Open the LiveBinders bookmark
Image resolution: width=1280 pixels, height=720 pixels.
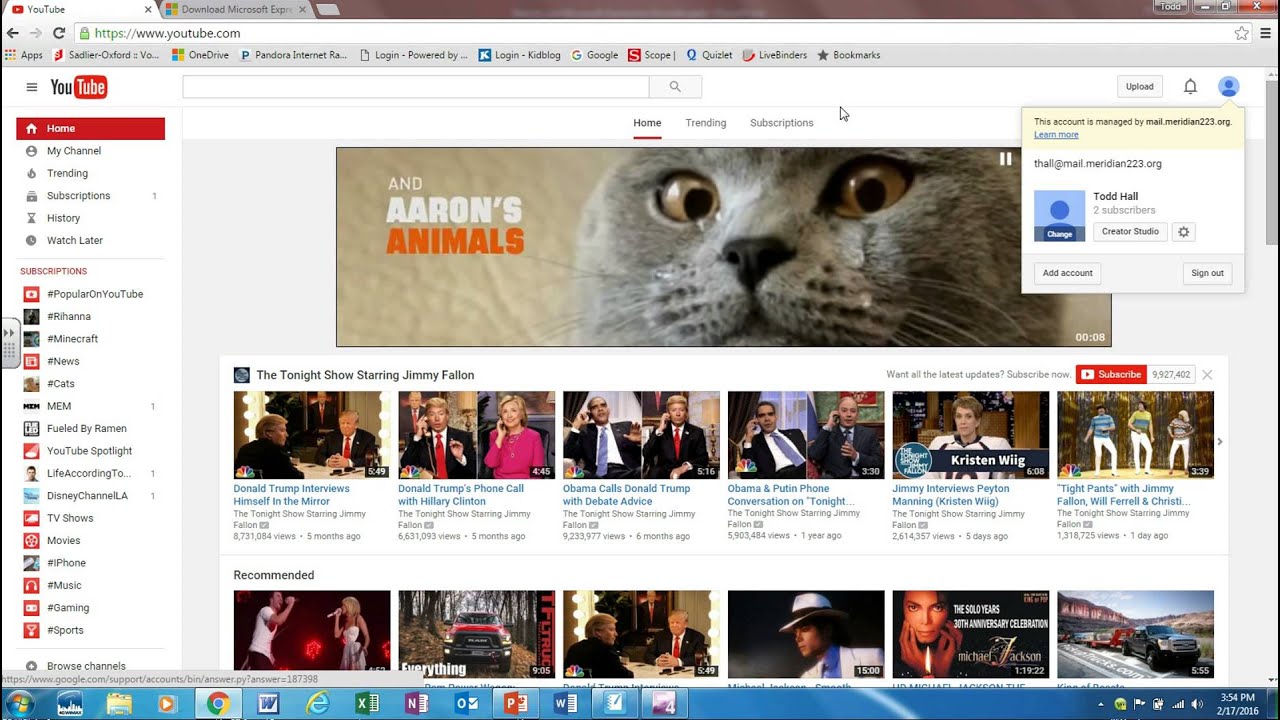point(775,55)
